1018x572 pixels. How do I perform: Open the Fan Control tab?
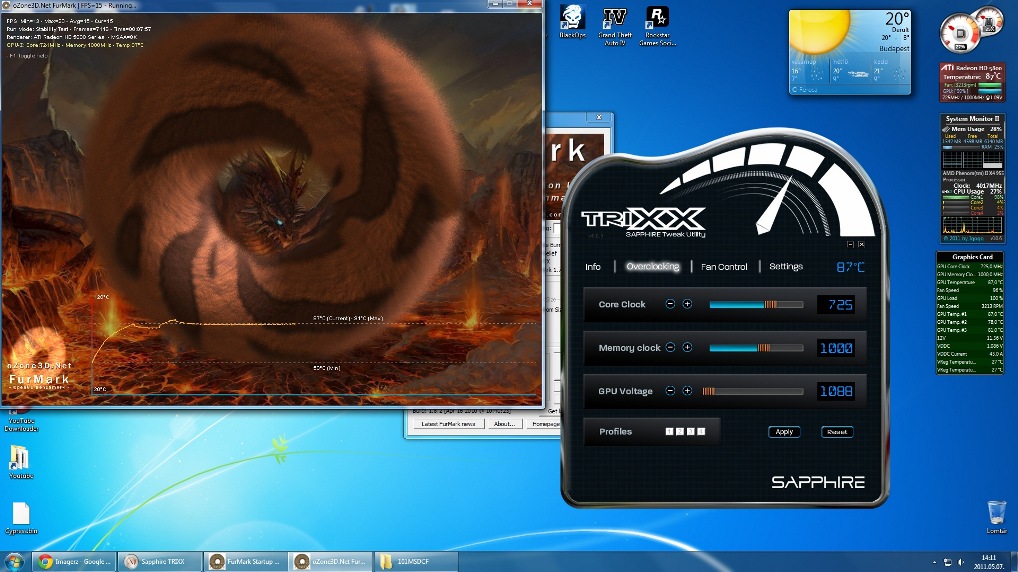click(x=724, y=267)
